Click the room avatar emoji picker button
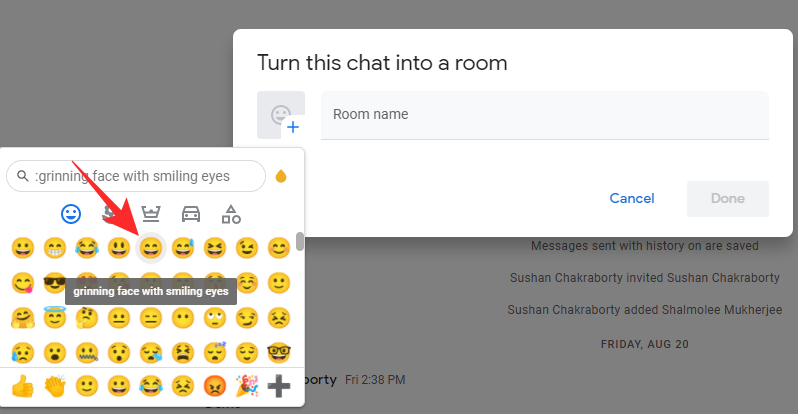 click(281, 115)
